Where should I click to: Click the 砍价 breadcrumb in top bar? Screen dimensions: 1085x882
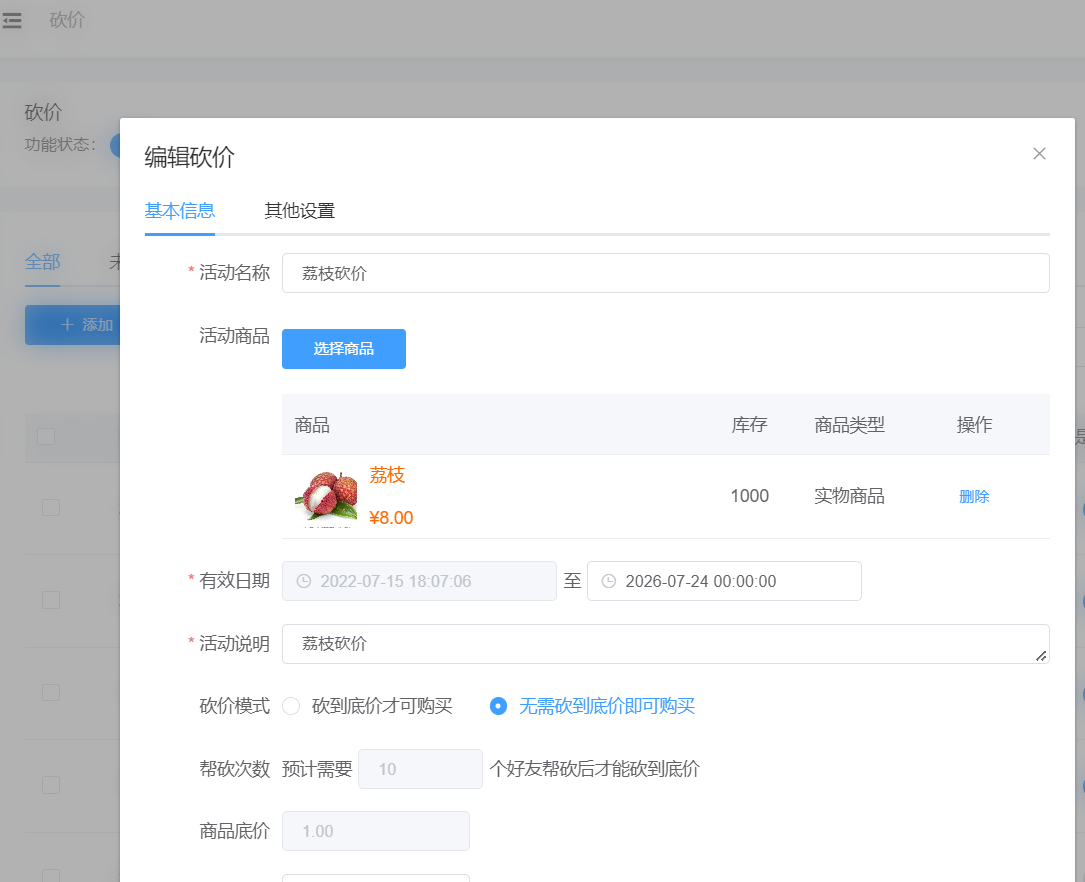tap(67, 20)
